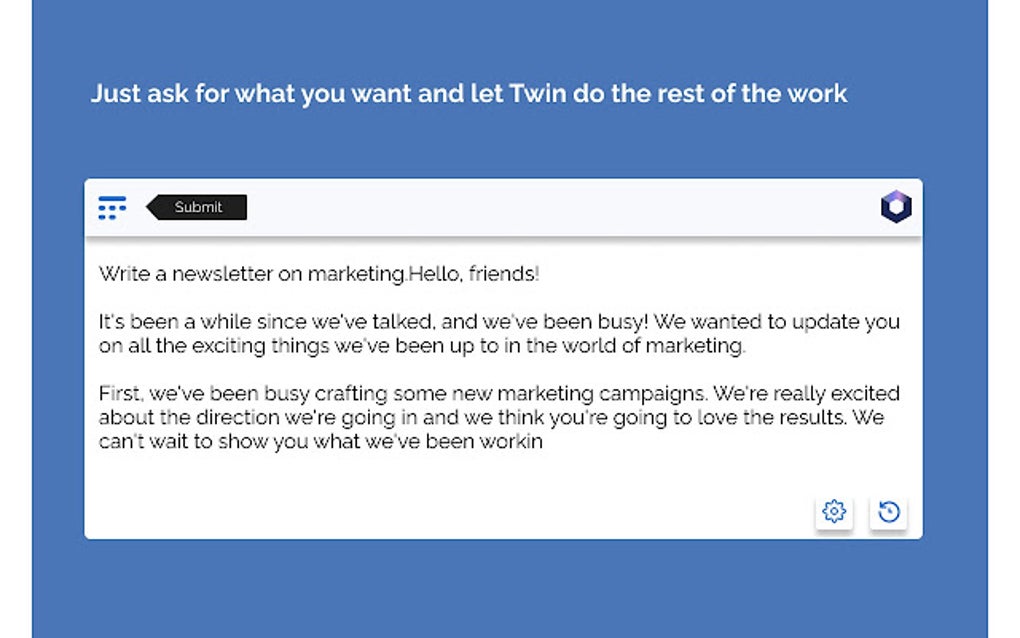
Task: Click the black Submit button
Action: 198,208
